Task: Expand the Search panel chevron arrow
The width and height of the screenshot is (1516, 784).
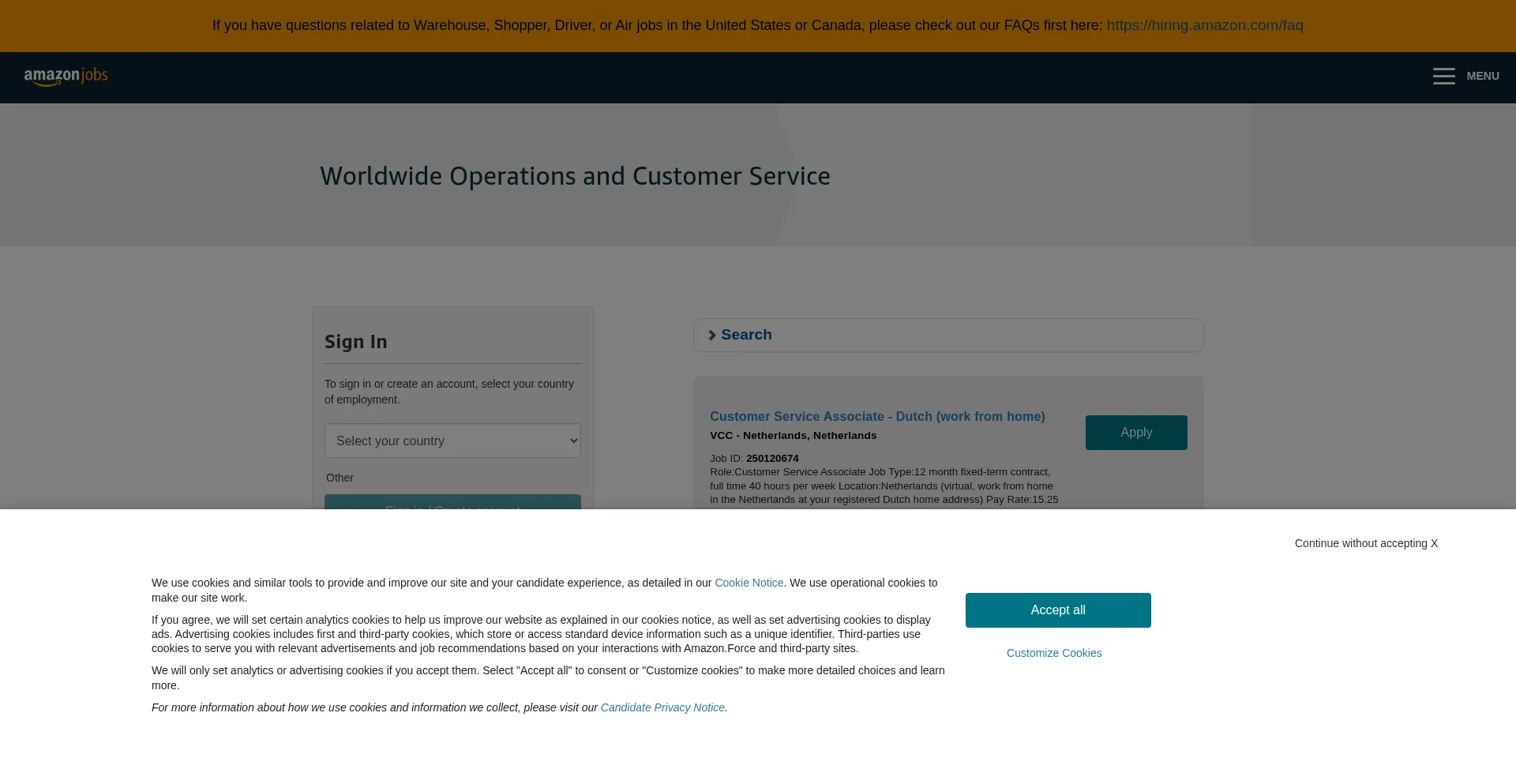Action: pos(711,336)
